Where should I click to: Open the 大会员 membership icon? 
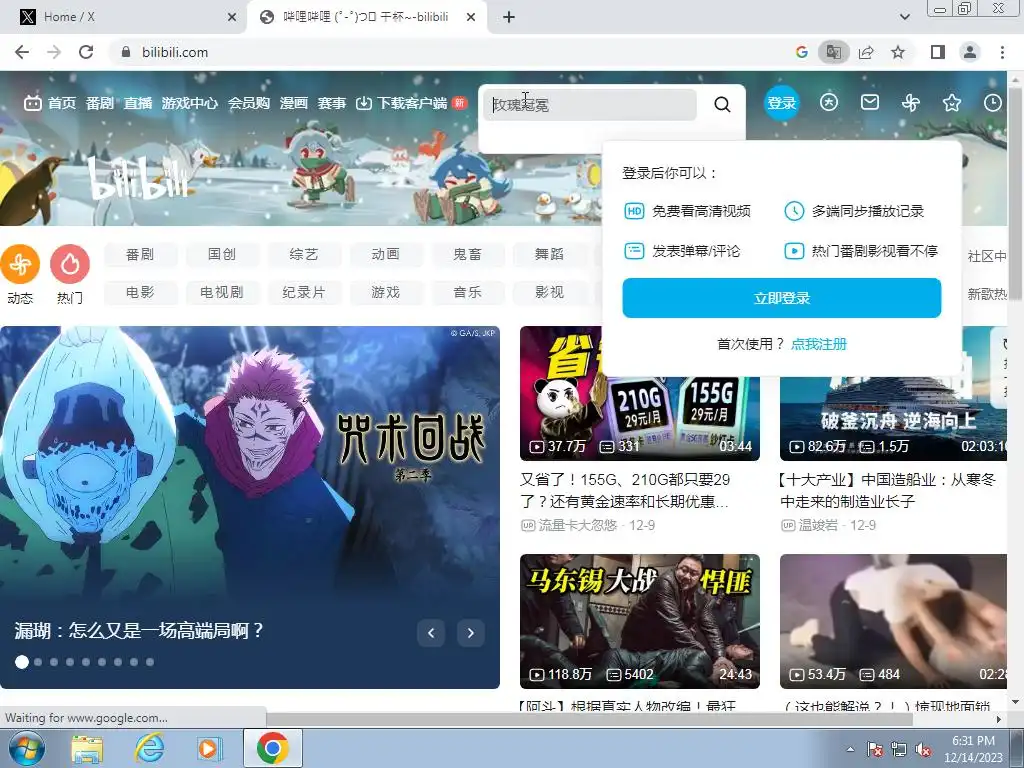[829, 103]
